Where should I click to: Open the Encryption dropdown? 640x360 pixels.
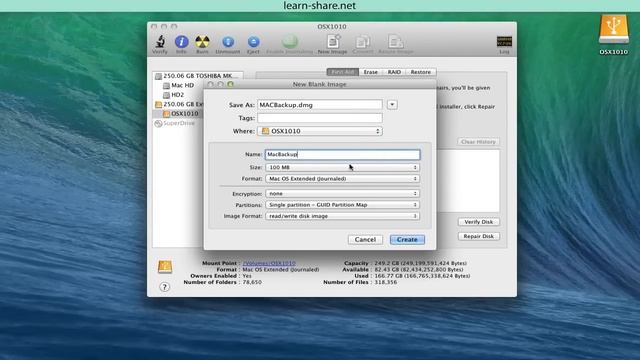(x=342, y=193)
